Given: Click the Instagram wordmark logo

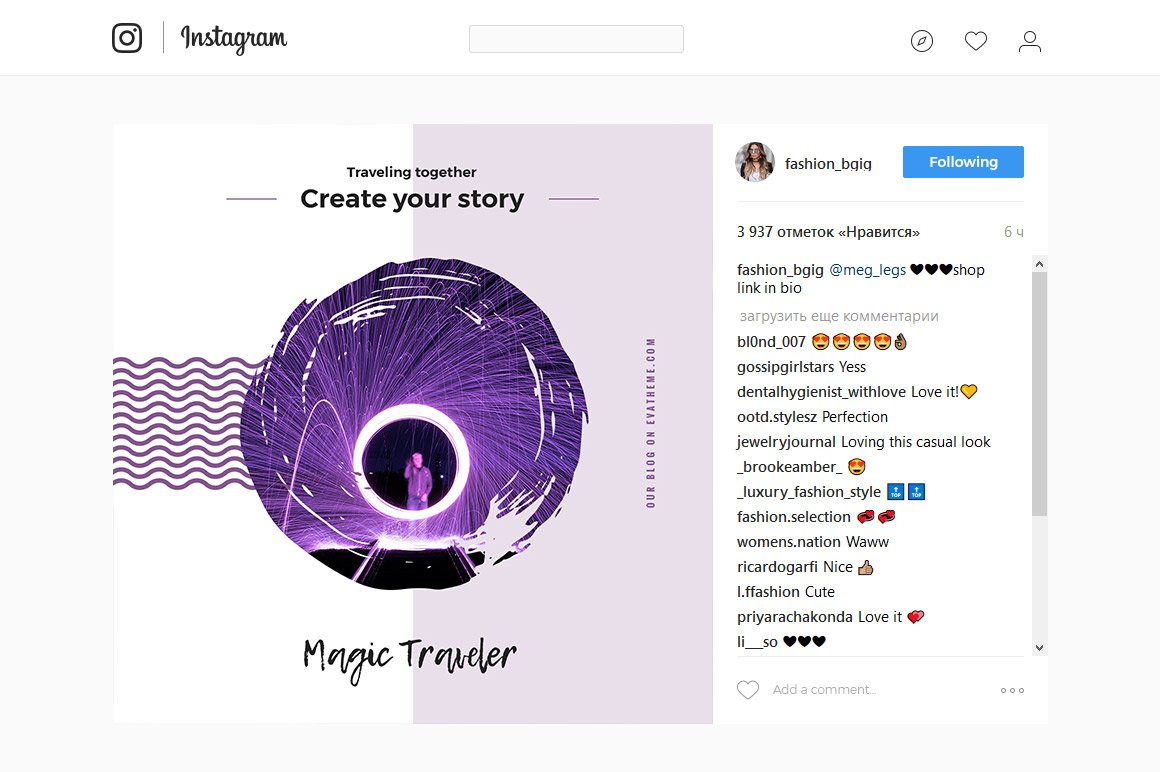Looking at the screenshot, I should tap(234, 38).
